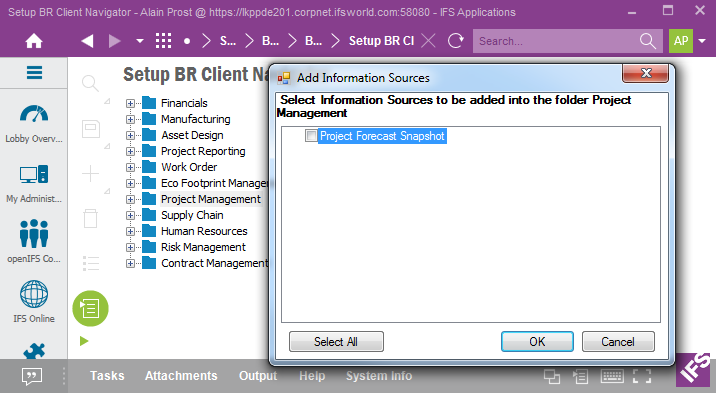The width and height of the screenshot is (716, 393).
Task: Toggle full screen with bracket icon
Action: [642, 377]
